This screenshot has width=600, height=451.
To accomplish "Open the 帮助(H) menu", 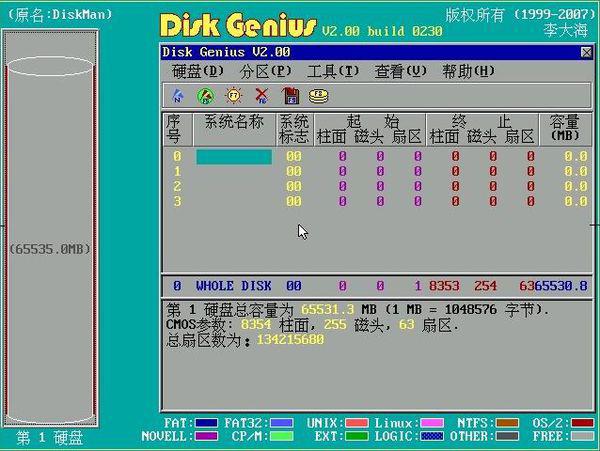I will click(468, 72).
